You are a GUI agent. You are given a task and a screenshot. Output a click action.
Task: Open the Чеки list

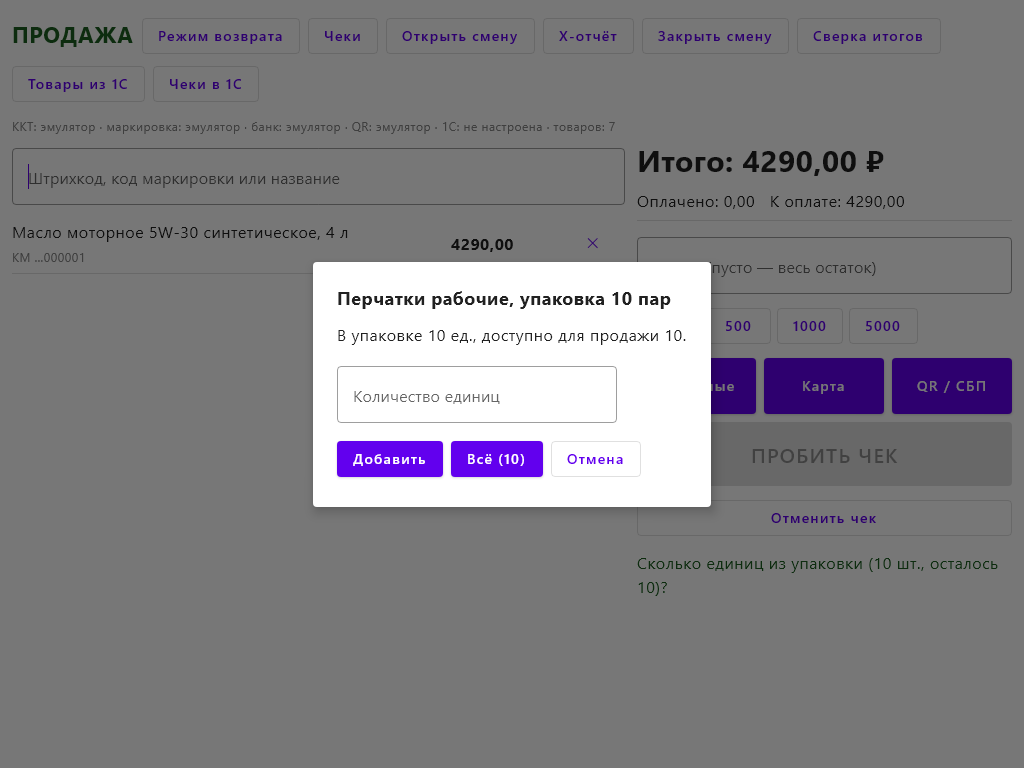tap(343, 36)
